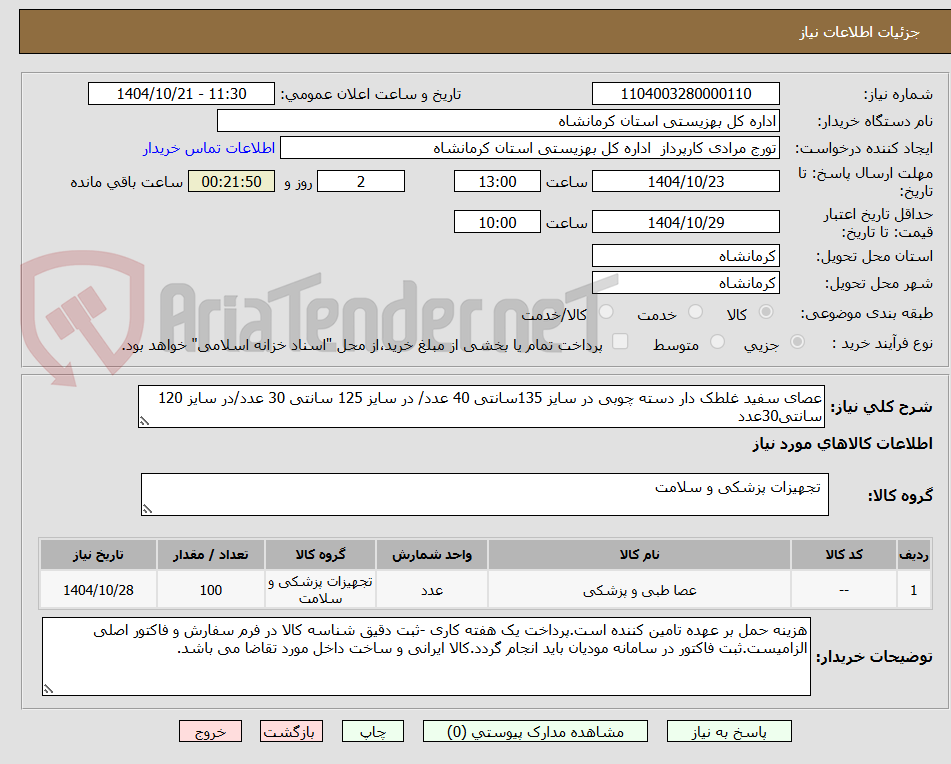
Task: Click the بازگشت (back) button
Action: tap(291, 731)
